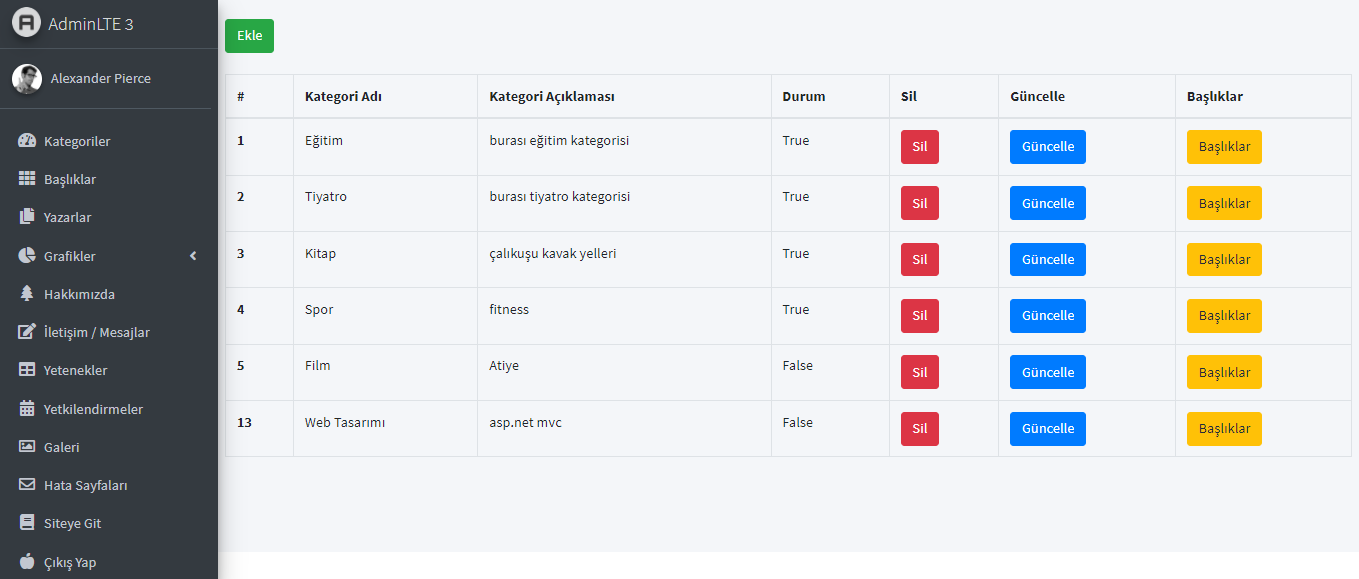Open Başlıklar for the Eğitim row
Viewport: 1359px width, 579px height.
coord(1224,147)
